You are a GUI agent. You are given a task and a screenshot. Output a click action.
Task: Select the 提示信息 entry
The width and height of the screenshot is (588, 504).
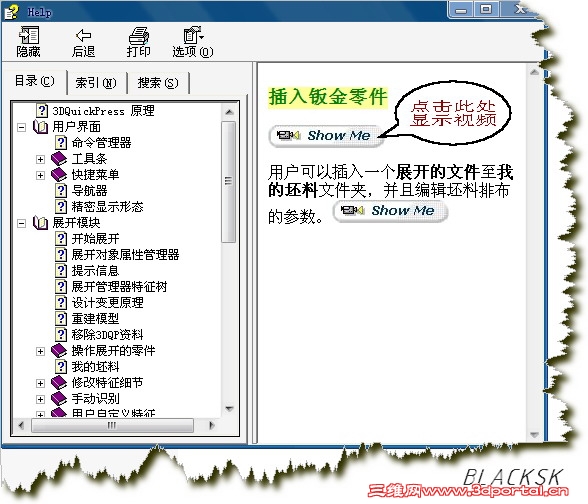(x=95, y=271)
